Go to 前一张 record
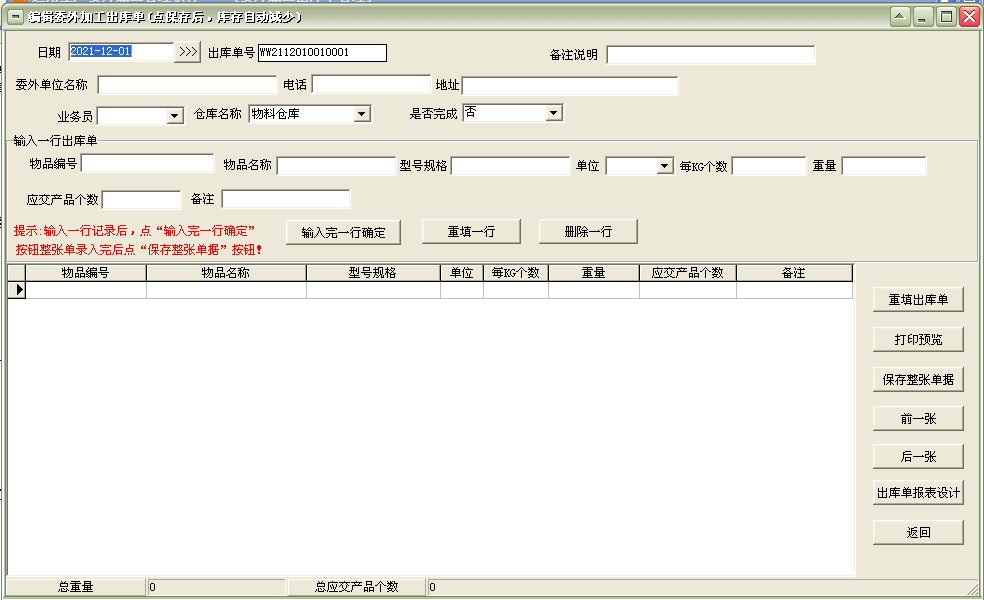The width and height of the screenshot is (984, 600). point(918,419)
